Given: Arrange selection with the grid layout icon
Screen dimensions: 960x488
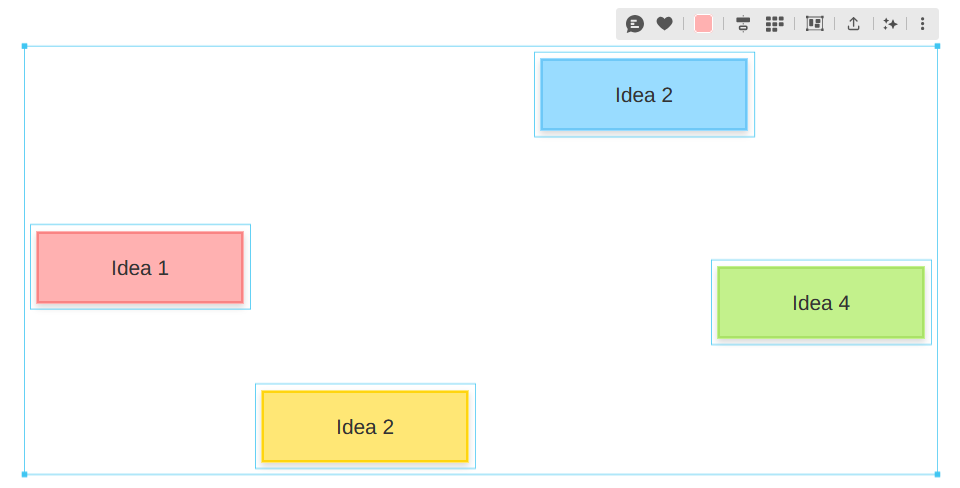Looking at the screenshot, I should (774, 24).
